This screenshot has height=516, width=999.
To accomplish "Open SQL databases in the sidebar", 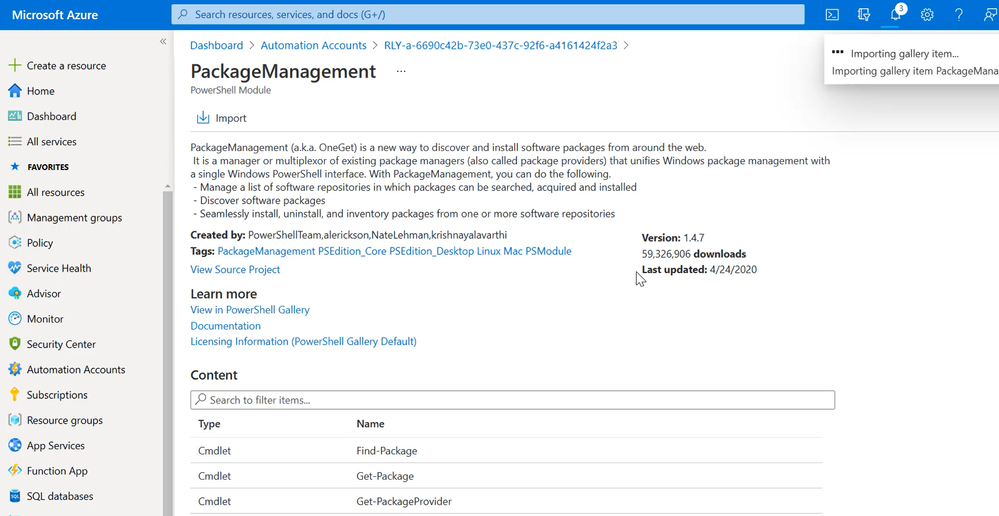I will (60, 496).
